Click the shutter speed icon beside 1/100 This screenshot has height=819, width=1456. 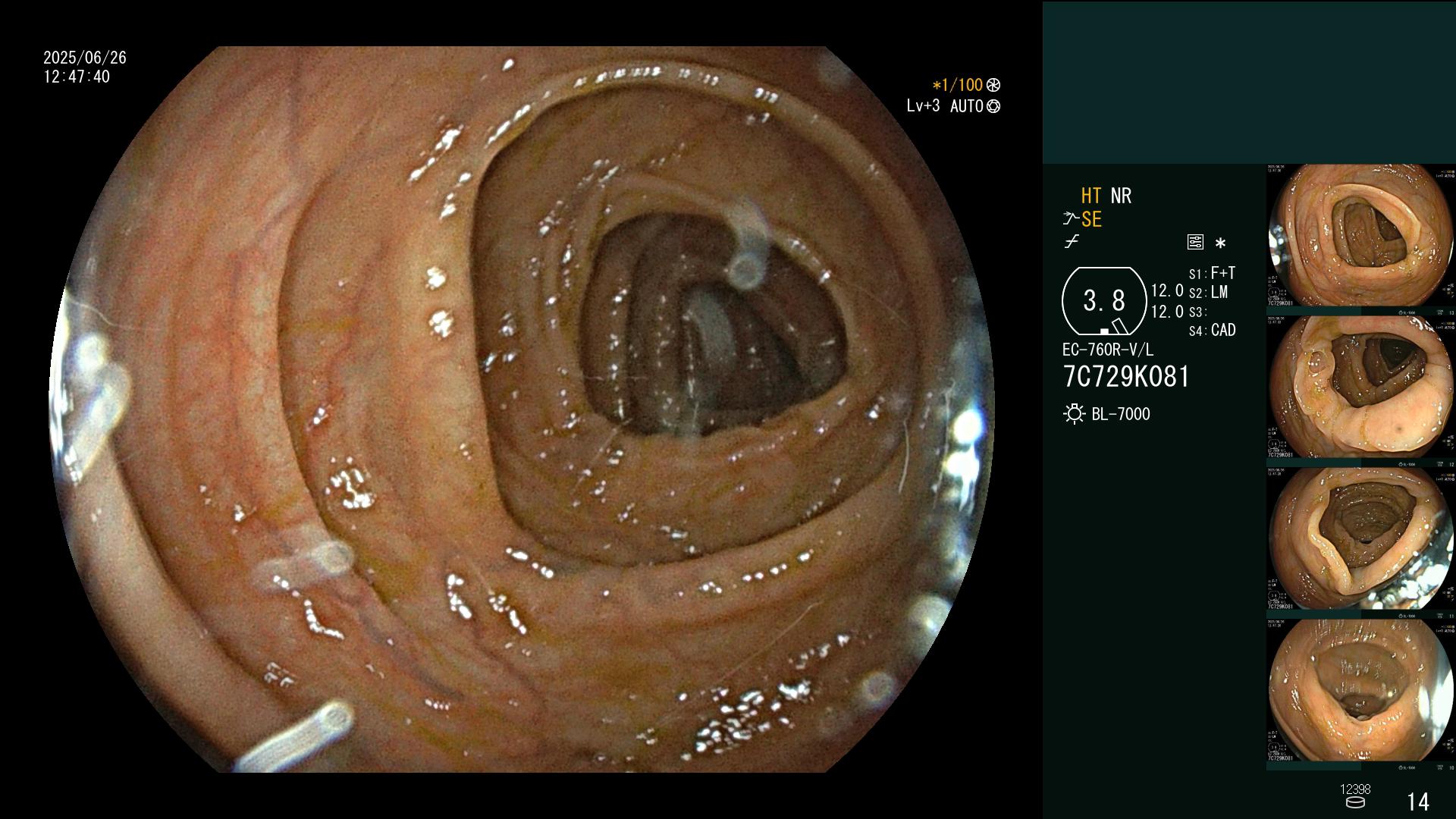pyautogui.click(x=993, y=85)
